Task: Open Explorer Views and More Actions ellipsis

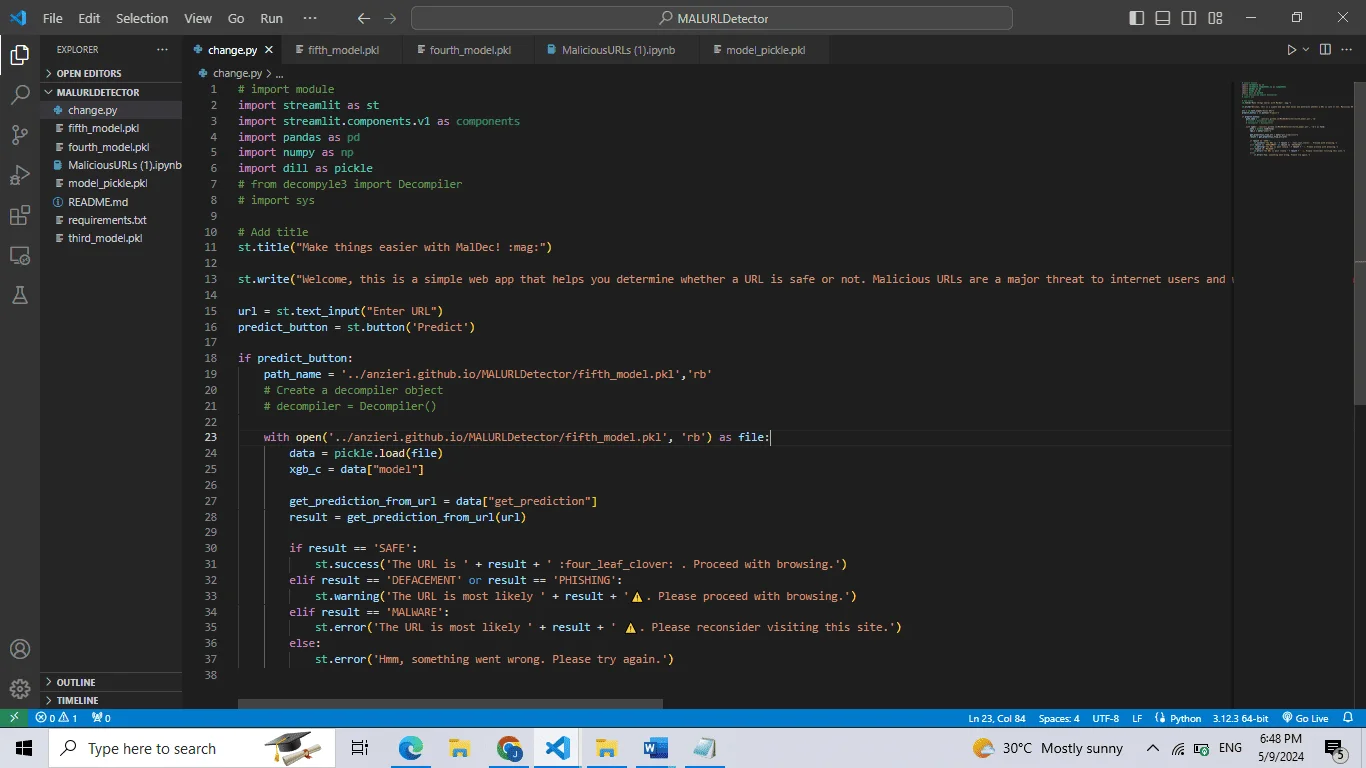Action: (162, 49)
